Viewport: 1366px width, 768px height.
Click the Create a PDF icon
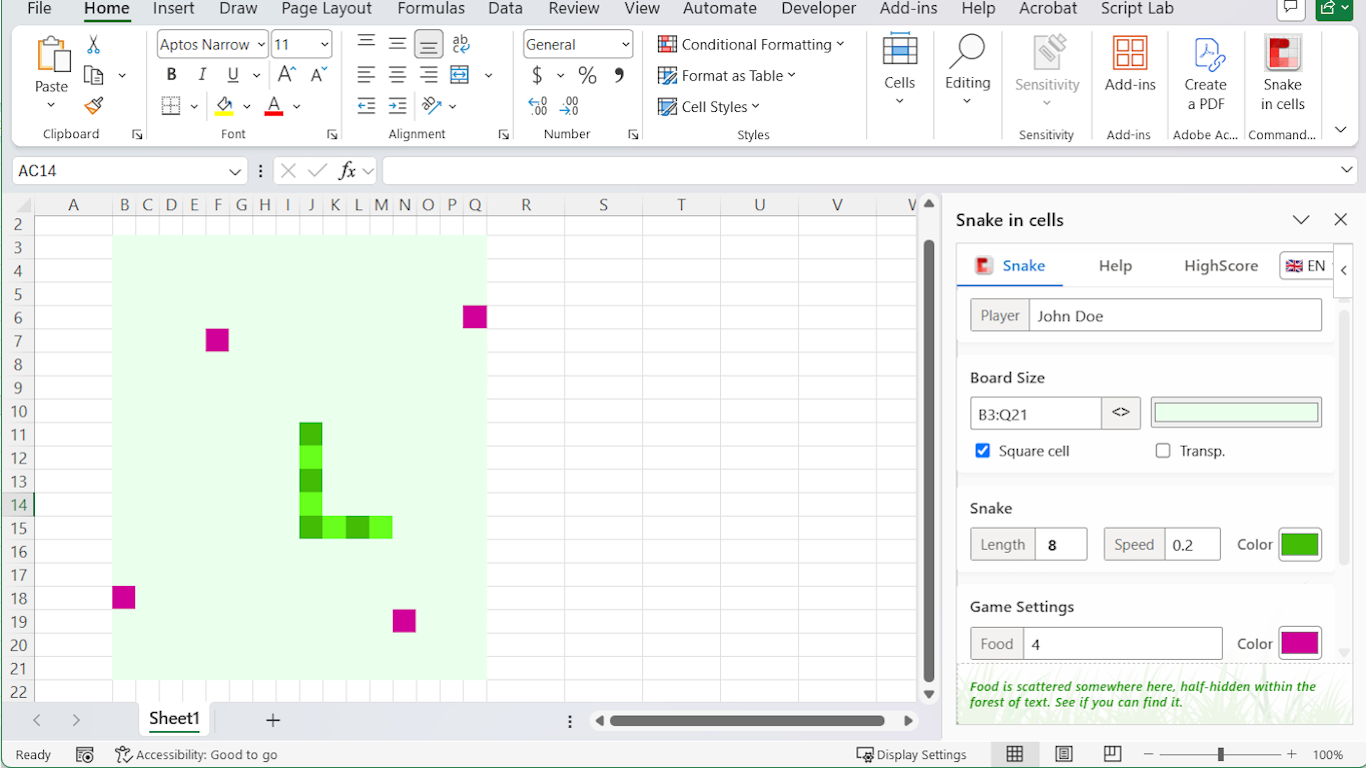pos(1205,75)
